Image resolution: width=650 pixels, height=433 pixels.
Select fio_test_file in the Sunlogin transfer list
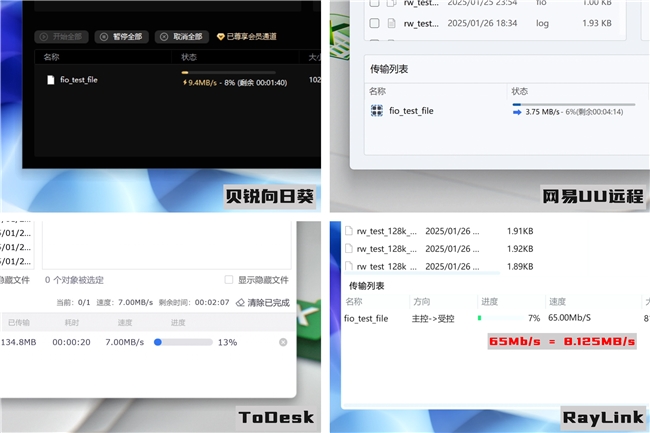(79, 80)
